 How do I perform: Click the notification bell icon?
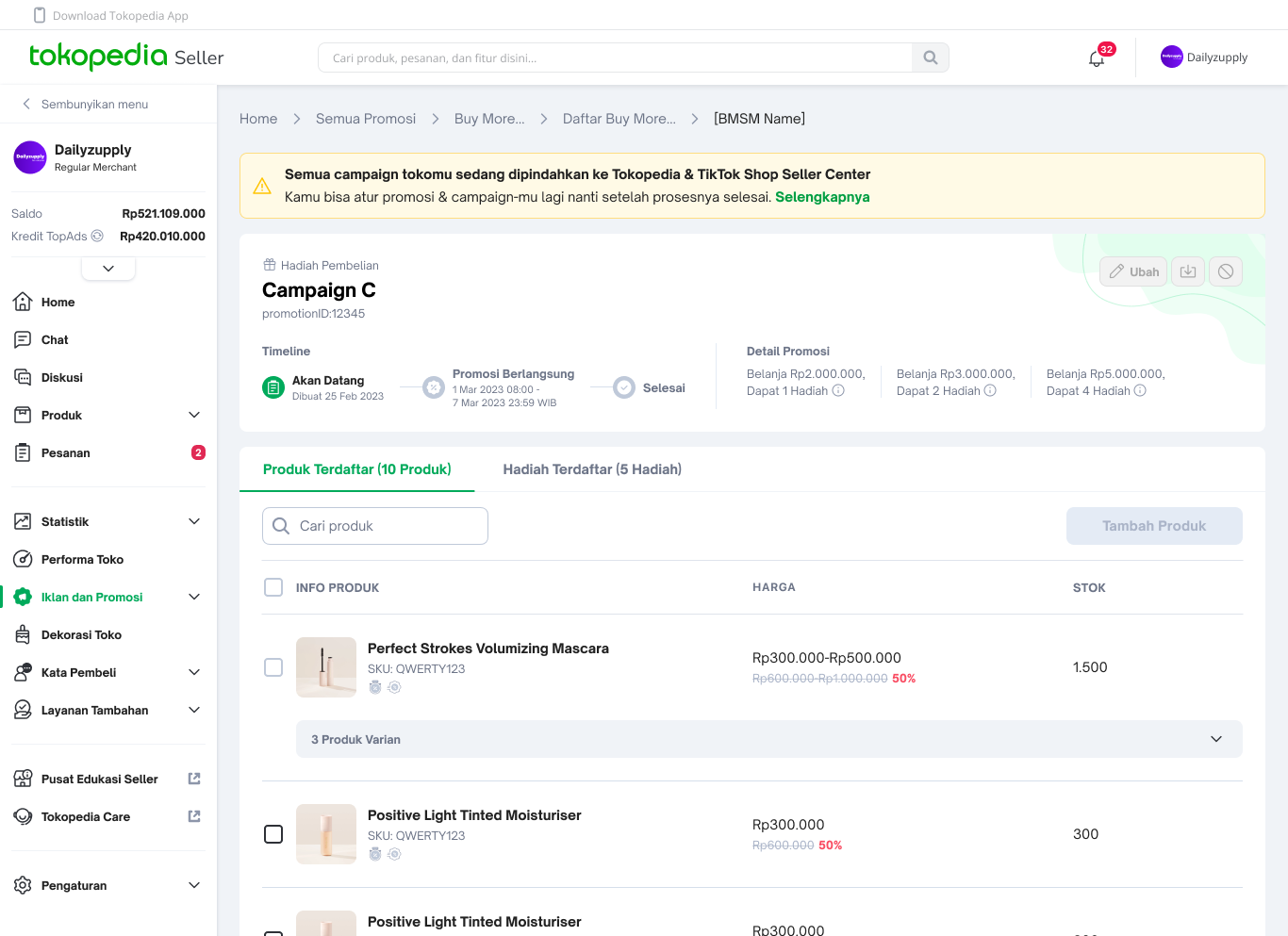pyautogui.click(x=1096, y=58)
